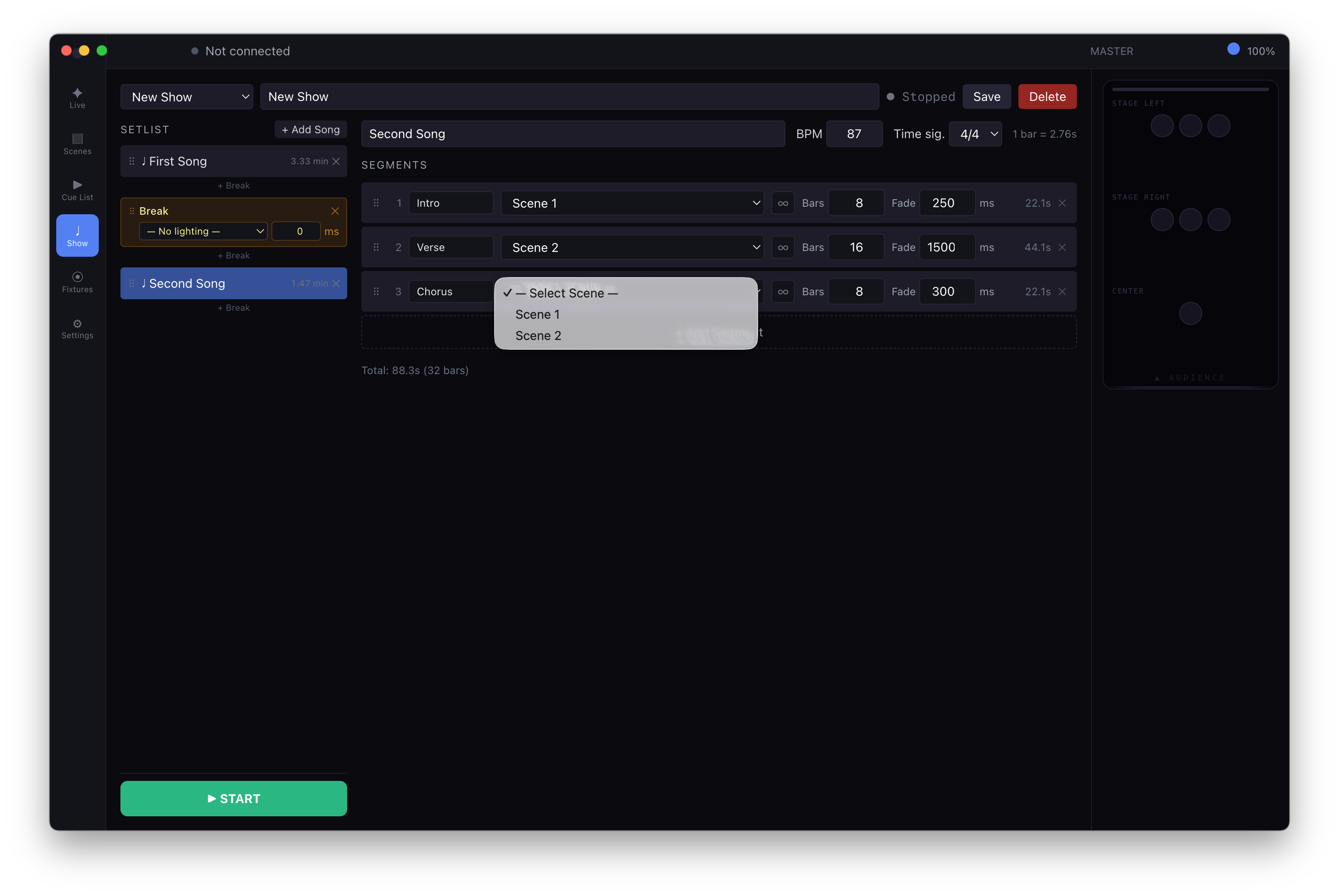Click first Stage Left fixture circle
This screenshot has height=896, width=1339.
pyautogui.click(x=1161, y=125)
